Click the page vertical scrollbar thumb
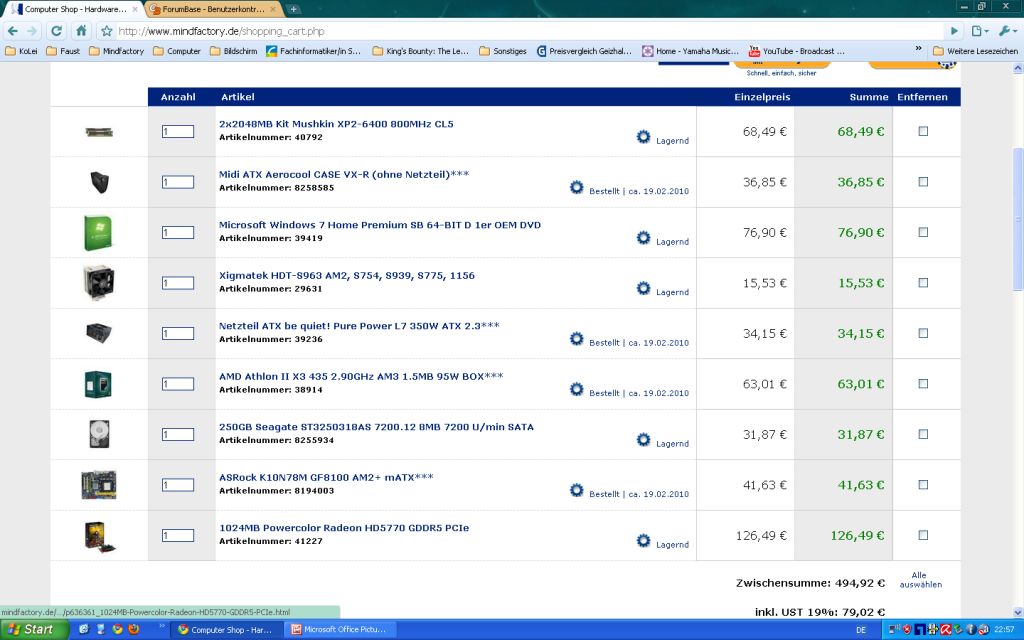Screen dimensions: 1024x640 pyautogui.click(x=1018, y=219)
